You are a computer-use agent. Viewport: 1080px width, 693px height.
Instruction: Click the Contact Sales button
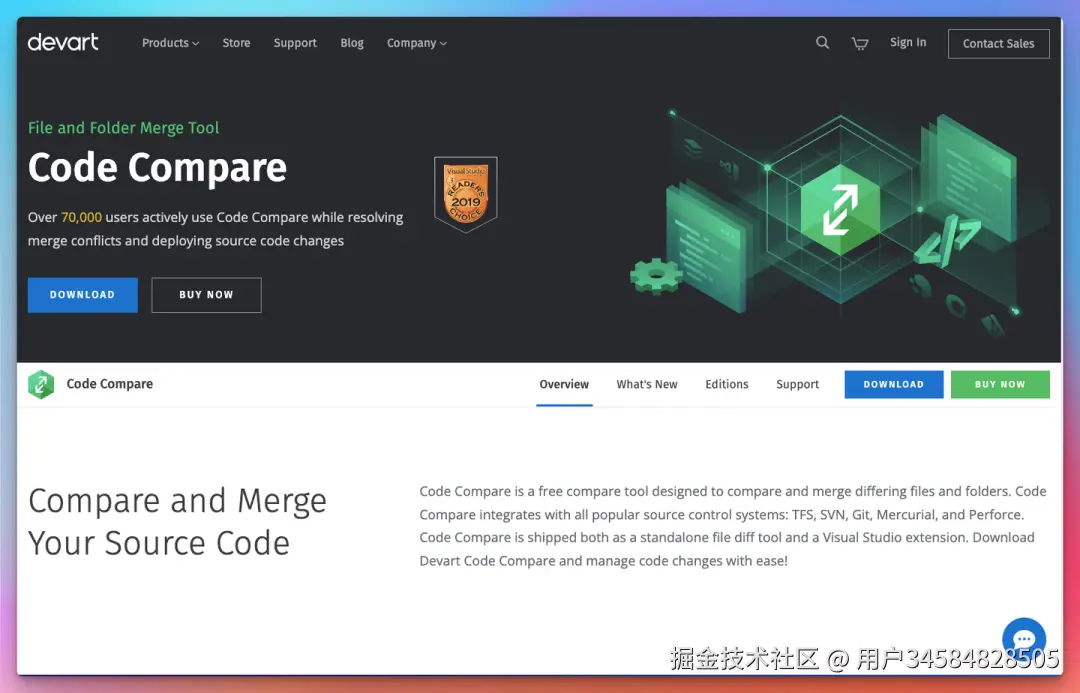coord(999,43)
